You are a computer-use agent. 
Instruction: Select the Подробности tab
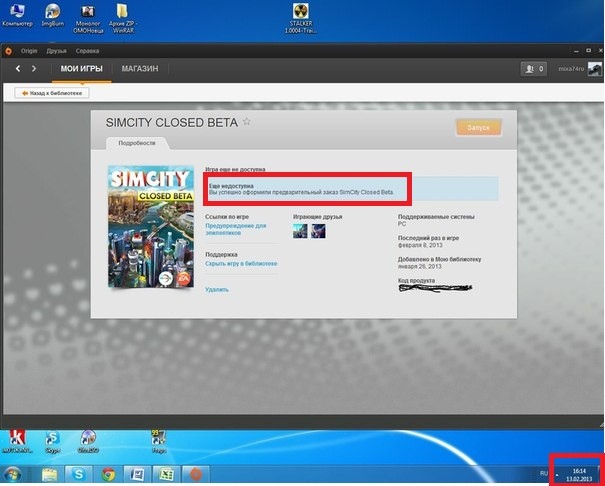pos(137,143)
